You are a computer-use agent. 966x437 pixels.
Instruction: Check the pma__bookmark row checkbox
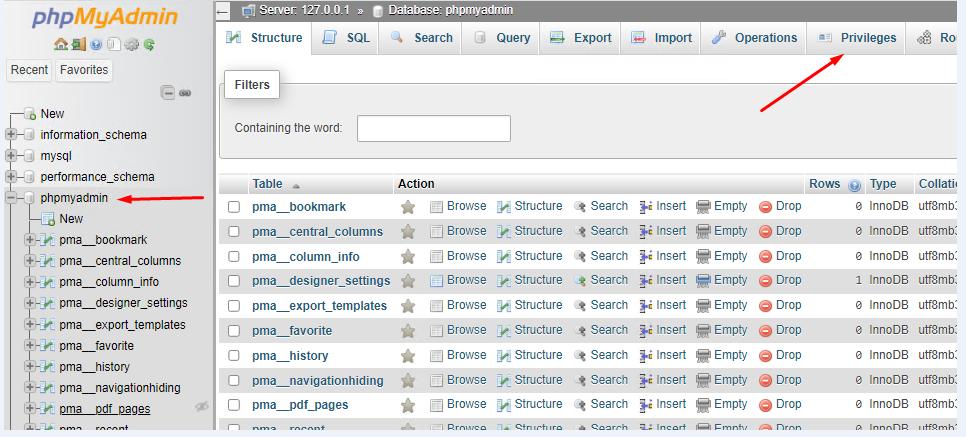click(x=234, y=207)
